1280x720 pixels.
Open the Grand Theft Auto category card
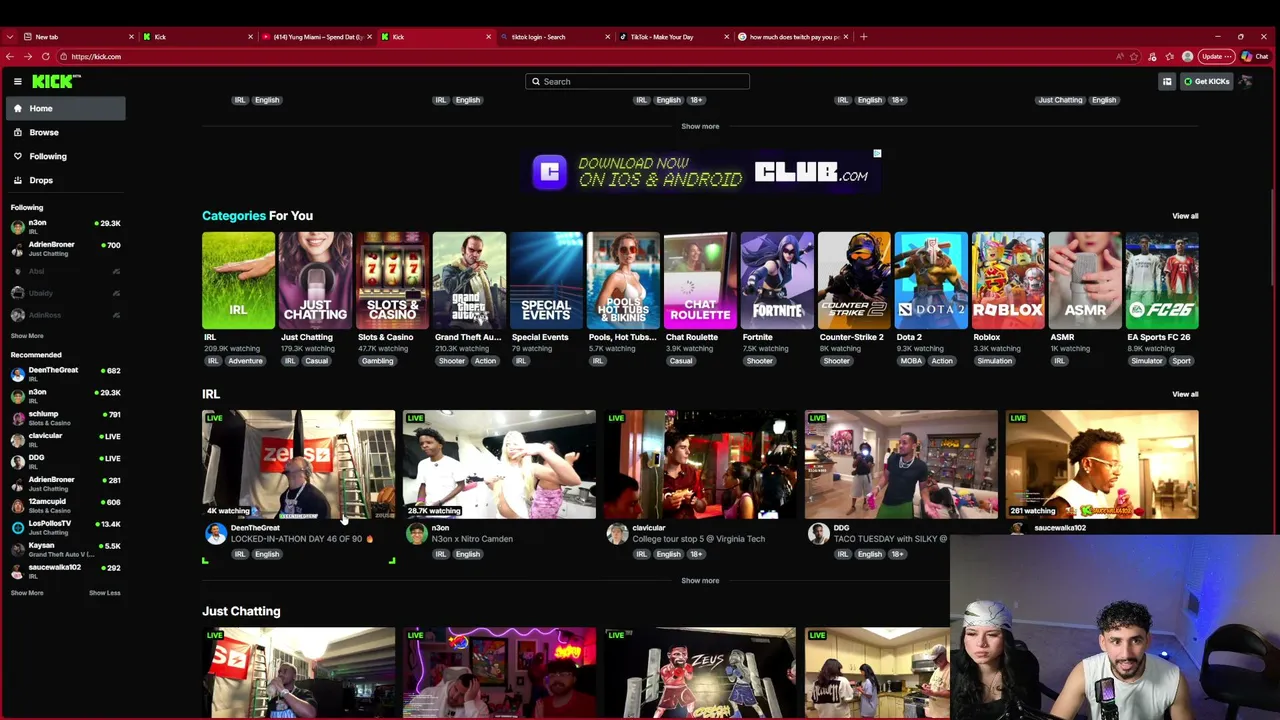469,281
